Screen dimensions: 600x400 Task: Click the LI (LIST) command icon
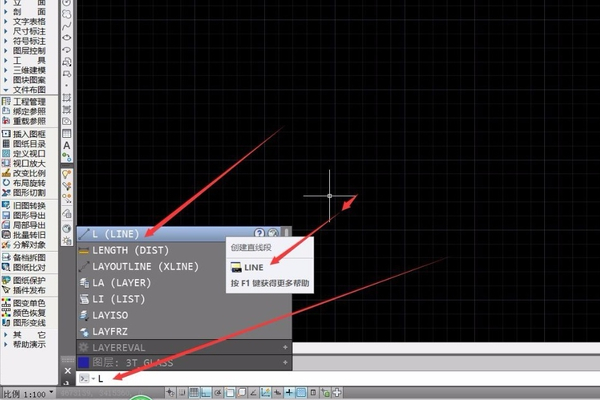click(x=84, y=299)
